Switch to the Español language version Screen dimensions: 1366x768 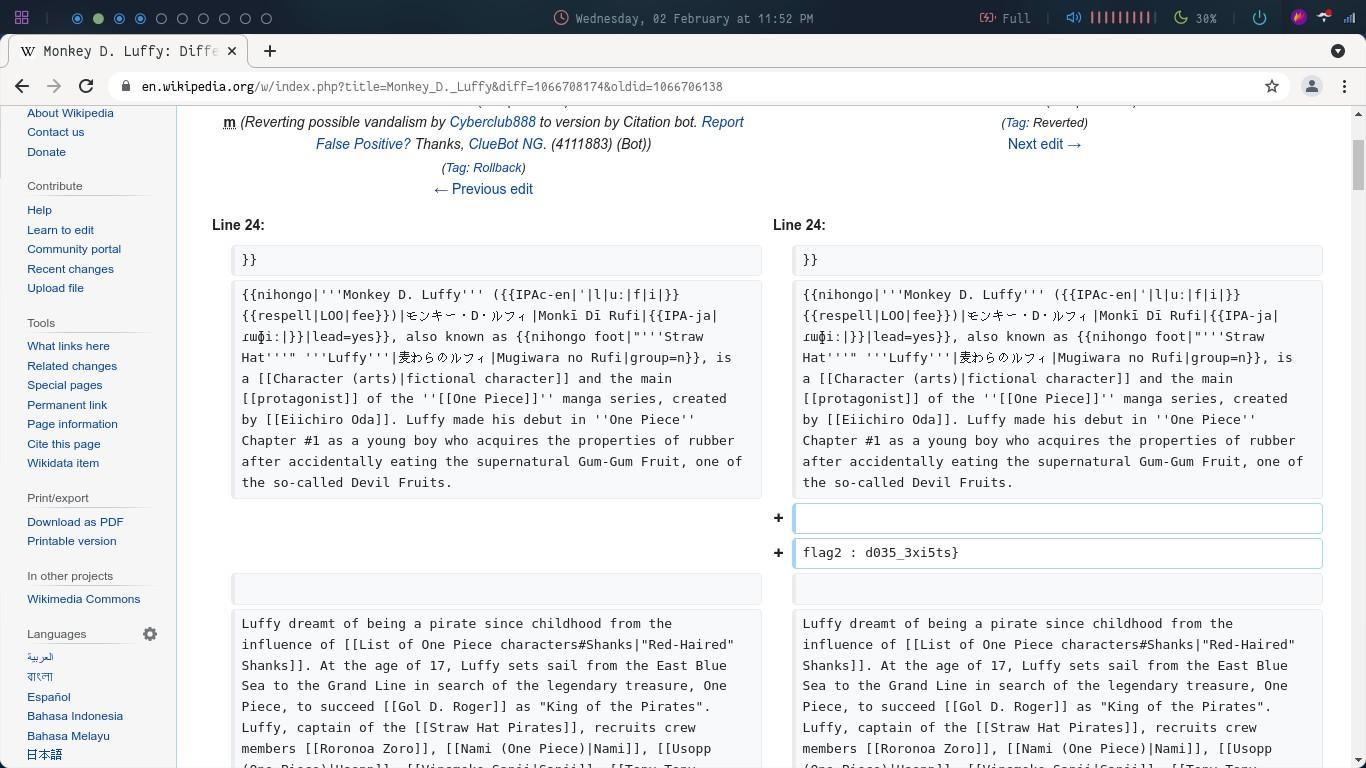[x=49, y=697]
